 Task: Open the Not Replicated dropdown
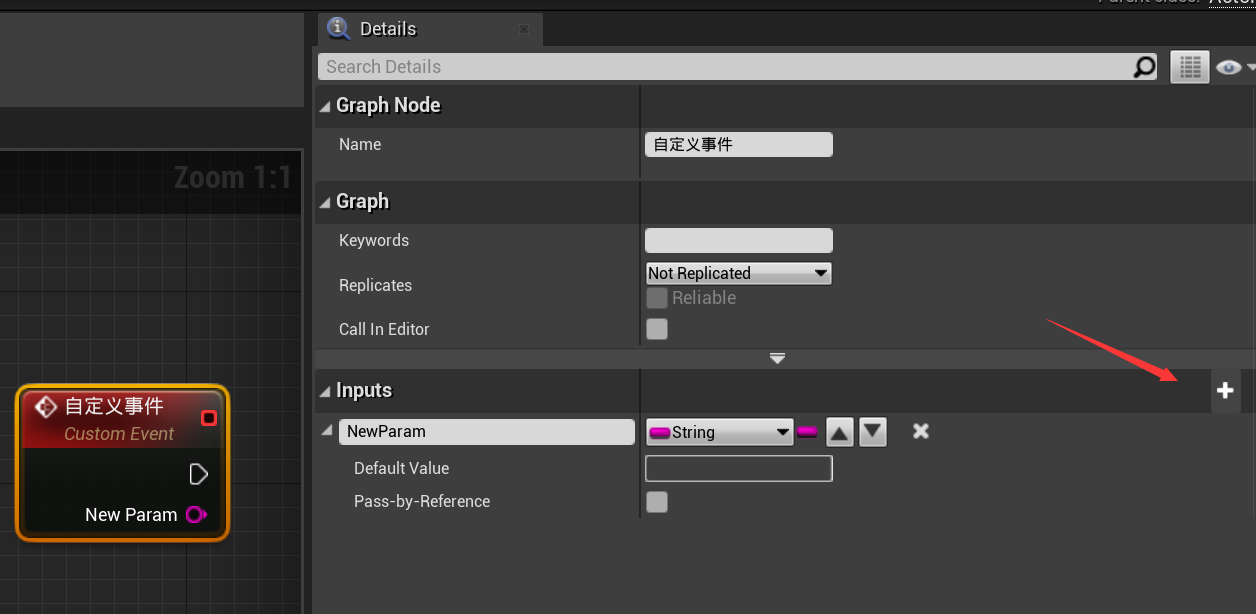point(739,273)
